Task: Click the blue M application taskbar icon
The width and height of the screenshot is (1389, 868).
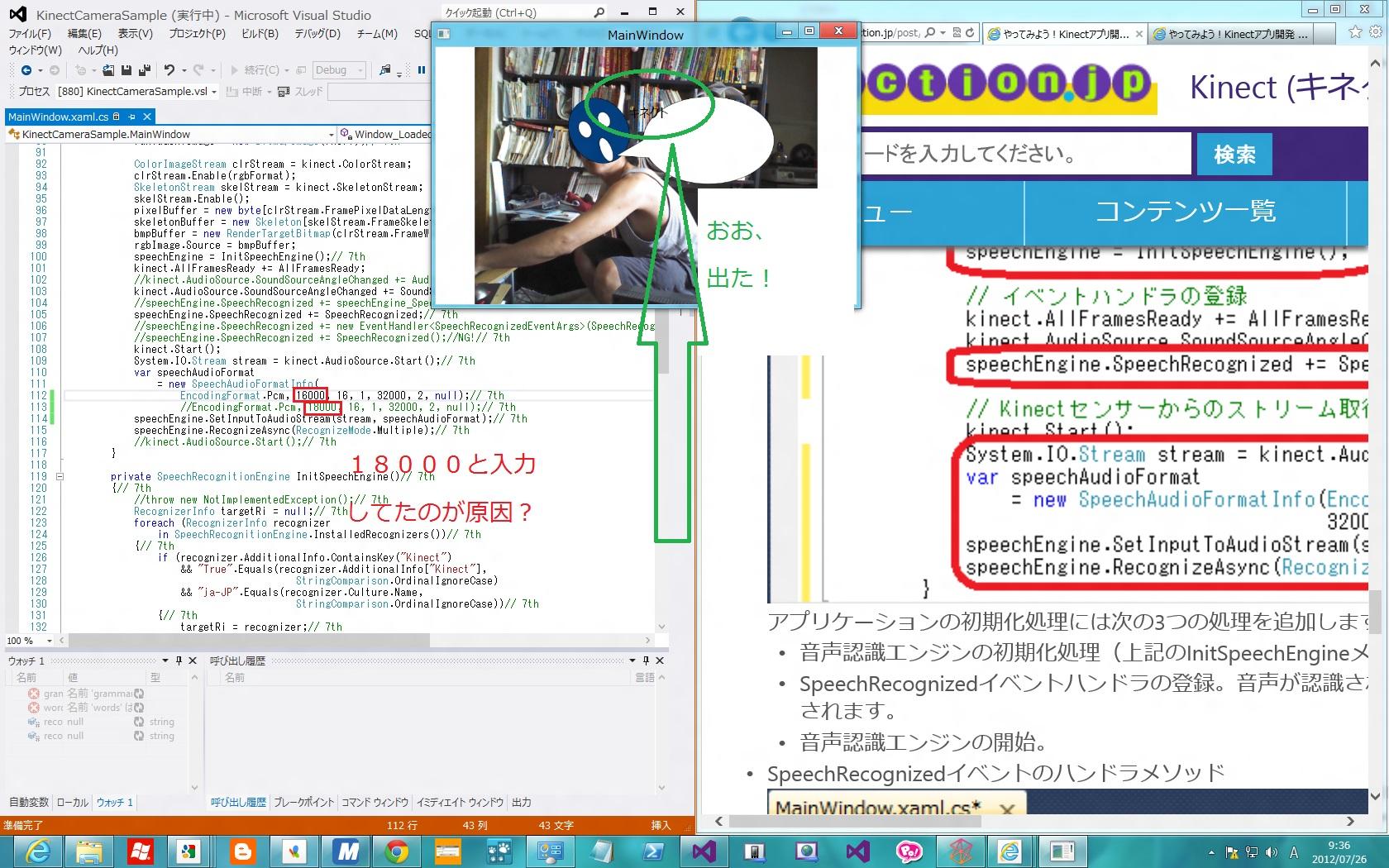Action: point(346,851)
